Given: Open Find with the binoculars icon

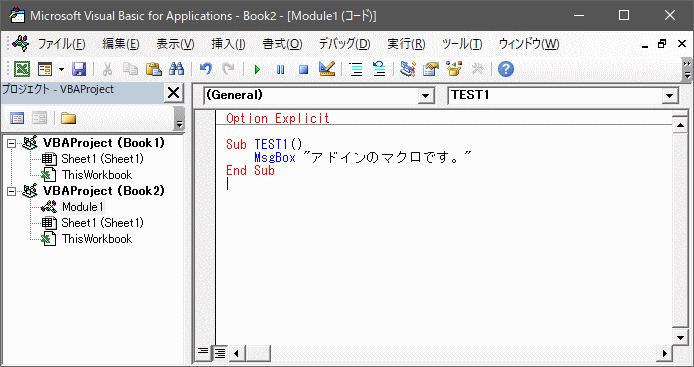Looking at the screenshot, I should [x=176, y=69].
